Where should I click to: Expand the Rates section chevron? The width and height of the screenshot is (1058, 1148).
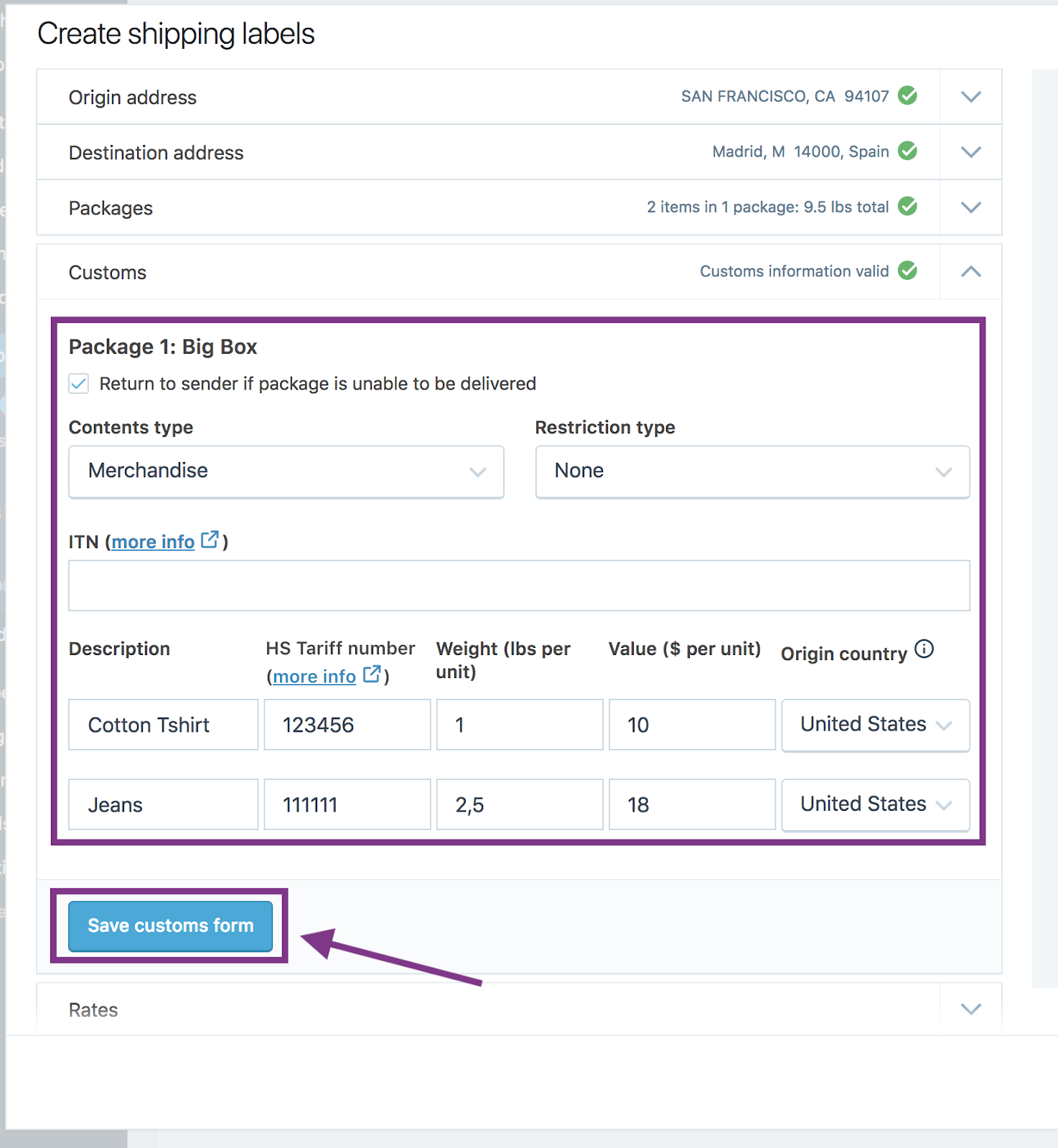coord(971,1010)
